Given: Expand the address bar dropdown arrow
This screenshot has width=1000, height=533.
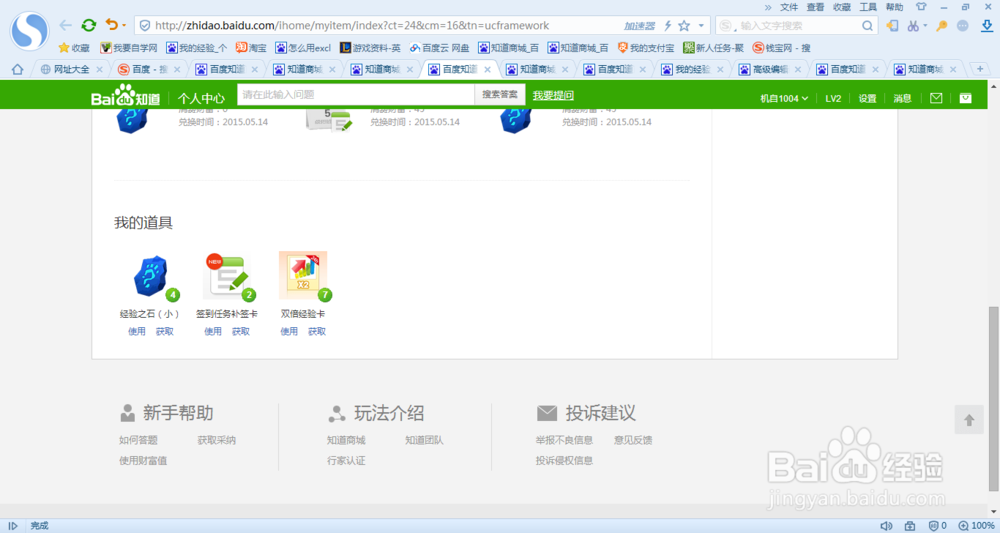Looking at the screenshot, I should 701,26.
